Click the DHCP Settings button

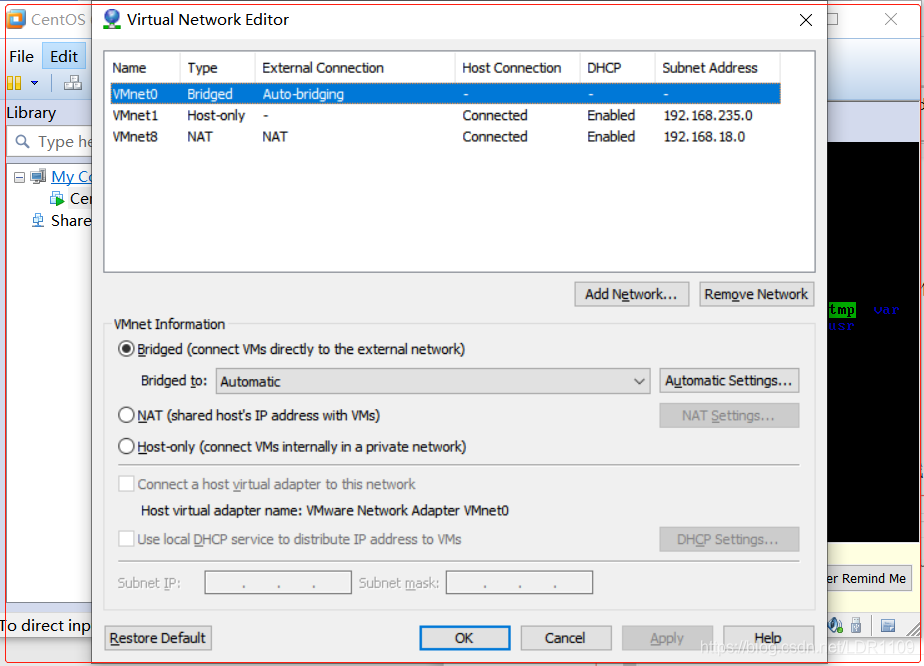point(729,539)
